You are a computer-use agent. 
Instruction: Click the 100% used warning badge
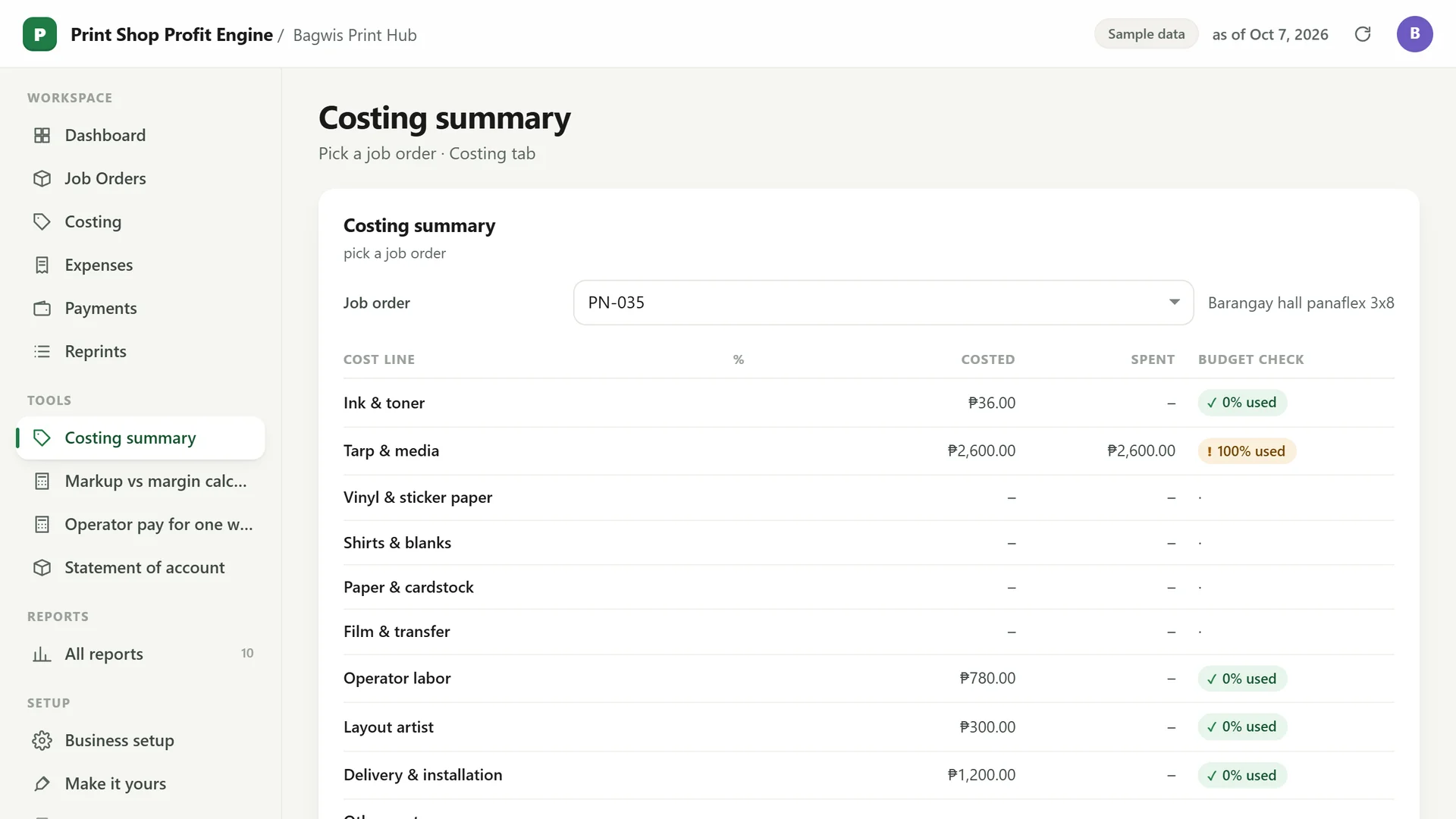(1247, 451)
